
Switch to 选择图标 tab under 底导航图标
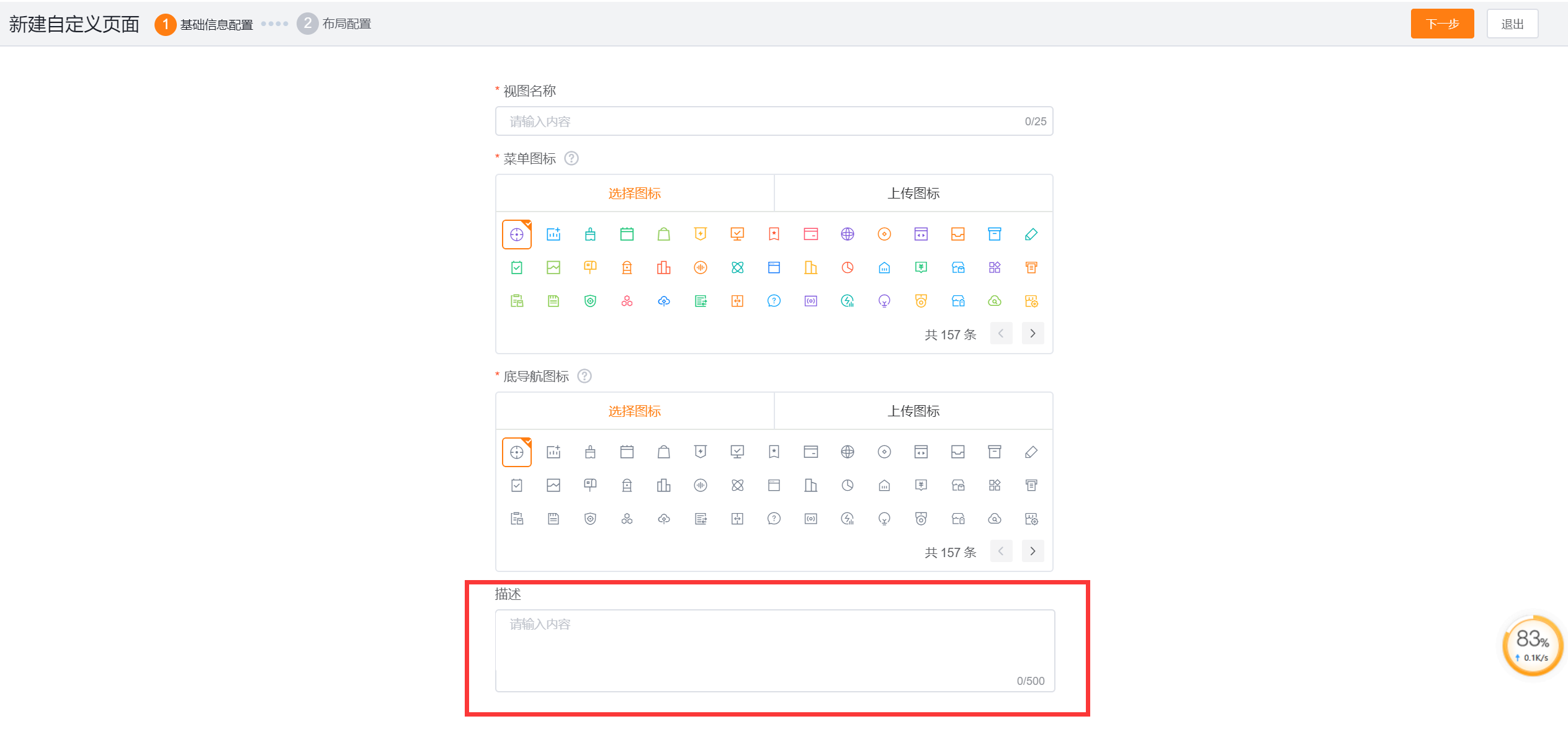click(635, 411)
